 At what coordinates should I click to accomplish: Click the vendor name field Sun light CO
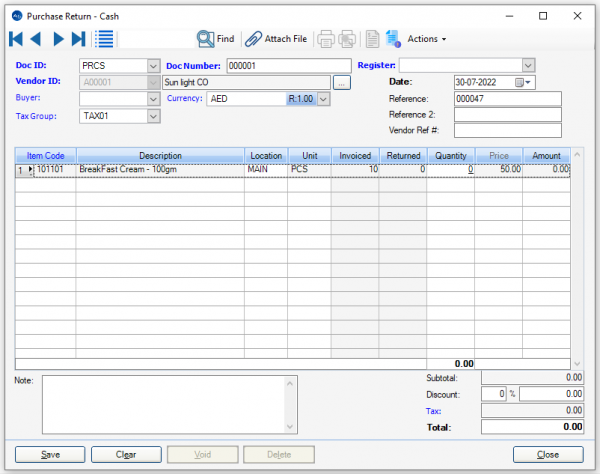tap(246, 82)
